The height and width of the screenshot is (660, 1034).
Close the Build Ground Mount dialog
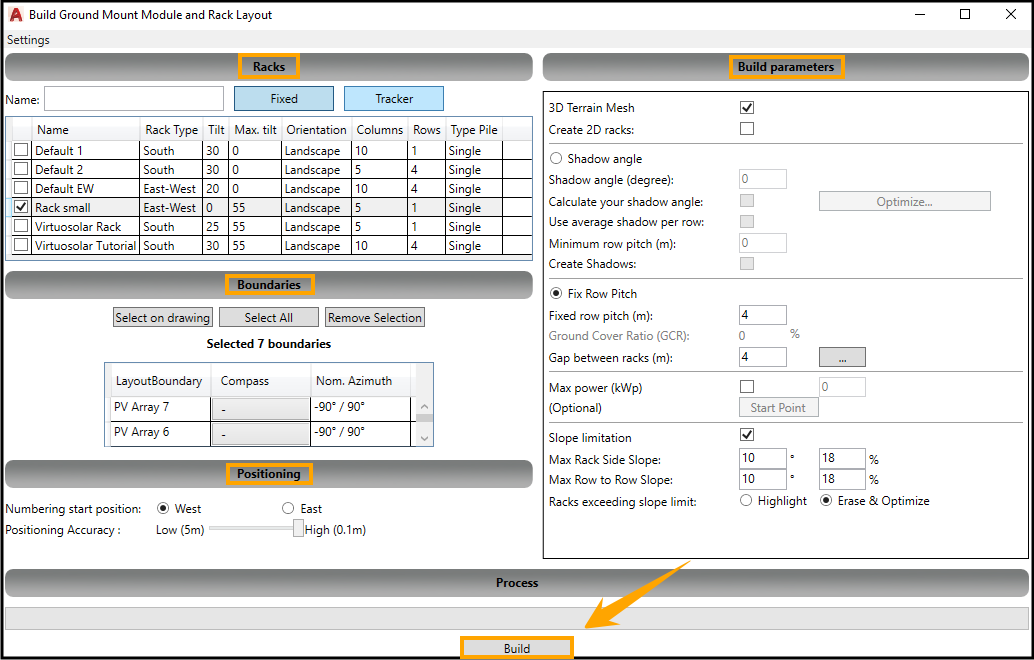click(1010, 15)
